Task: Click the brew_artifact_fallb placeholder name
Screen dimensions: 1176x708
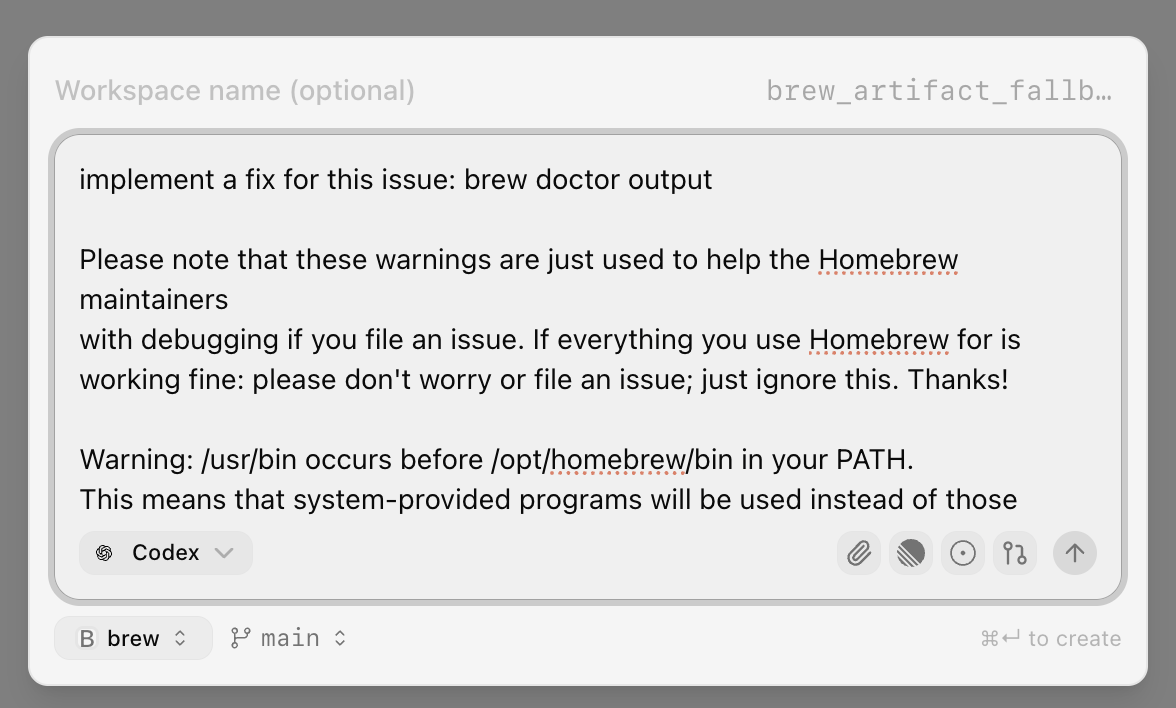Action: [x=940, y=90]
